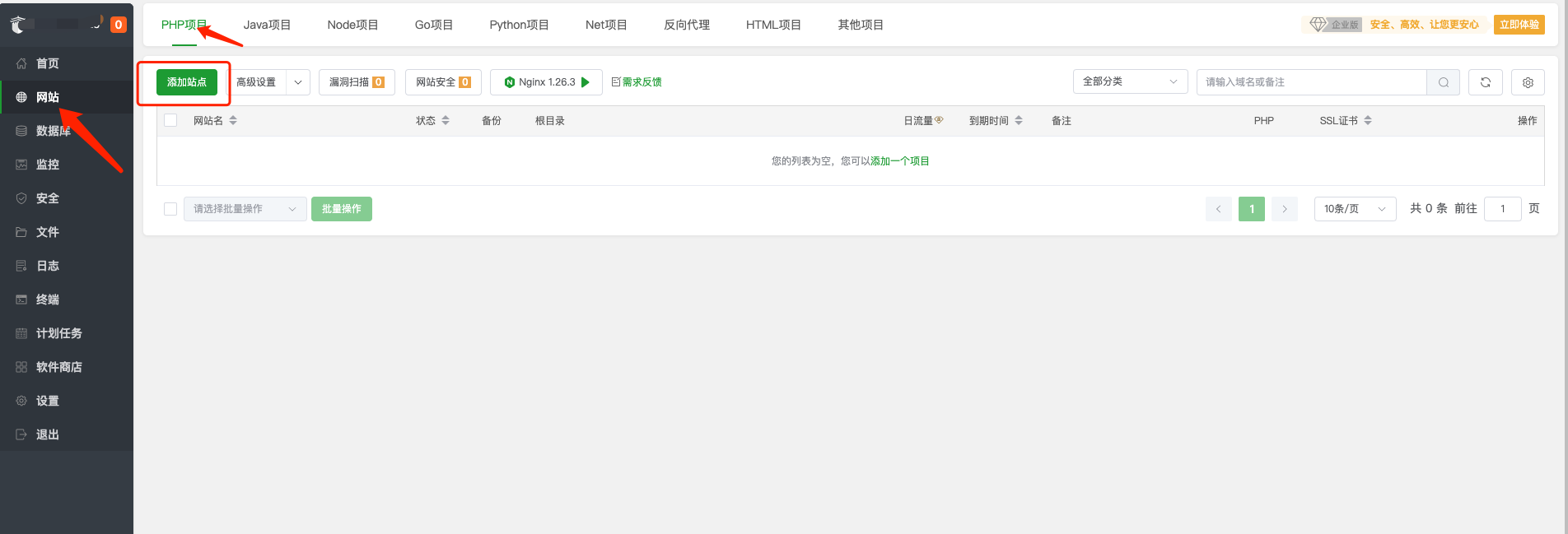1568x534 pixels.
Task: Switch to the Java项目 tab
Action: click(x=267, y=25)
